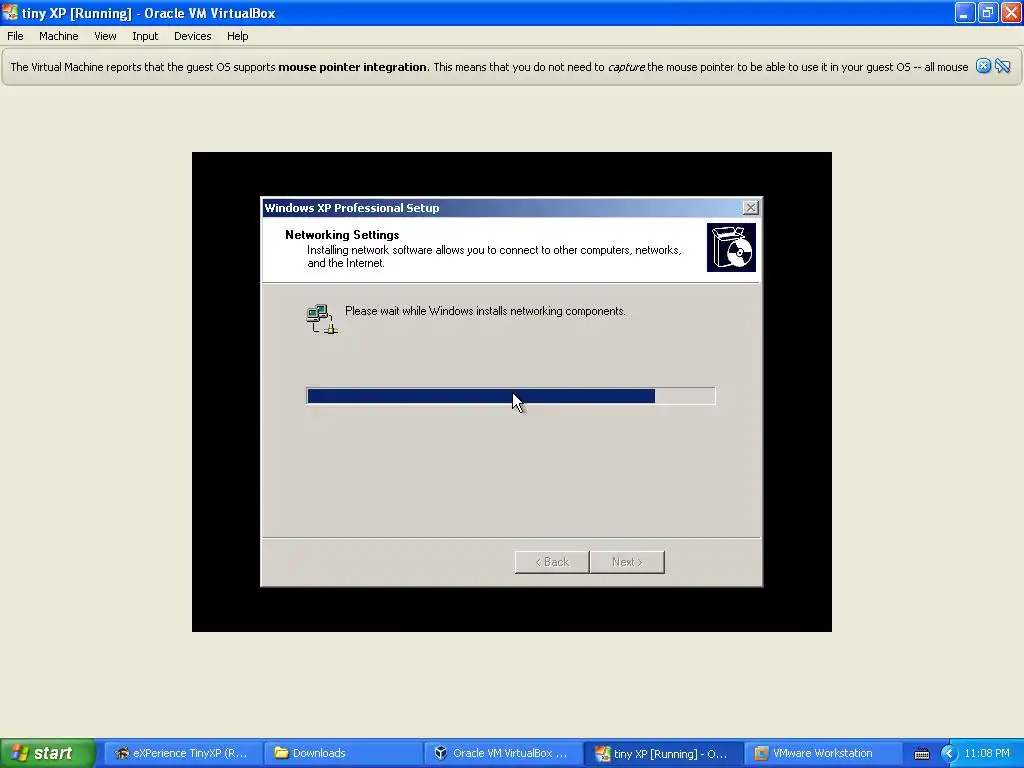Click the setup CD box icon
The height and width of the screenshot is (768, 1024).
[x=731, y=248]
